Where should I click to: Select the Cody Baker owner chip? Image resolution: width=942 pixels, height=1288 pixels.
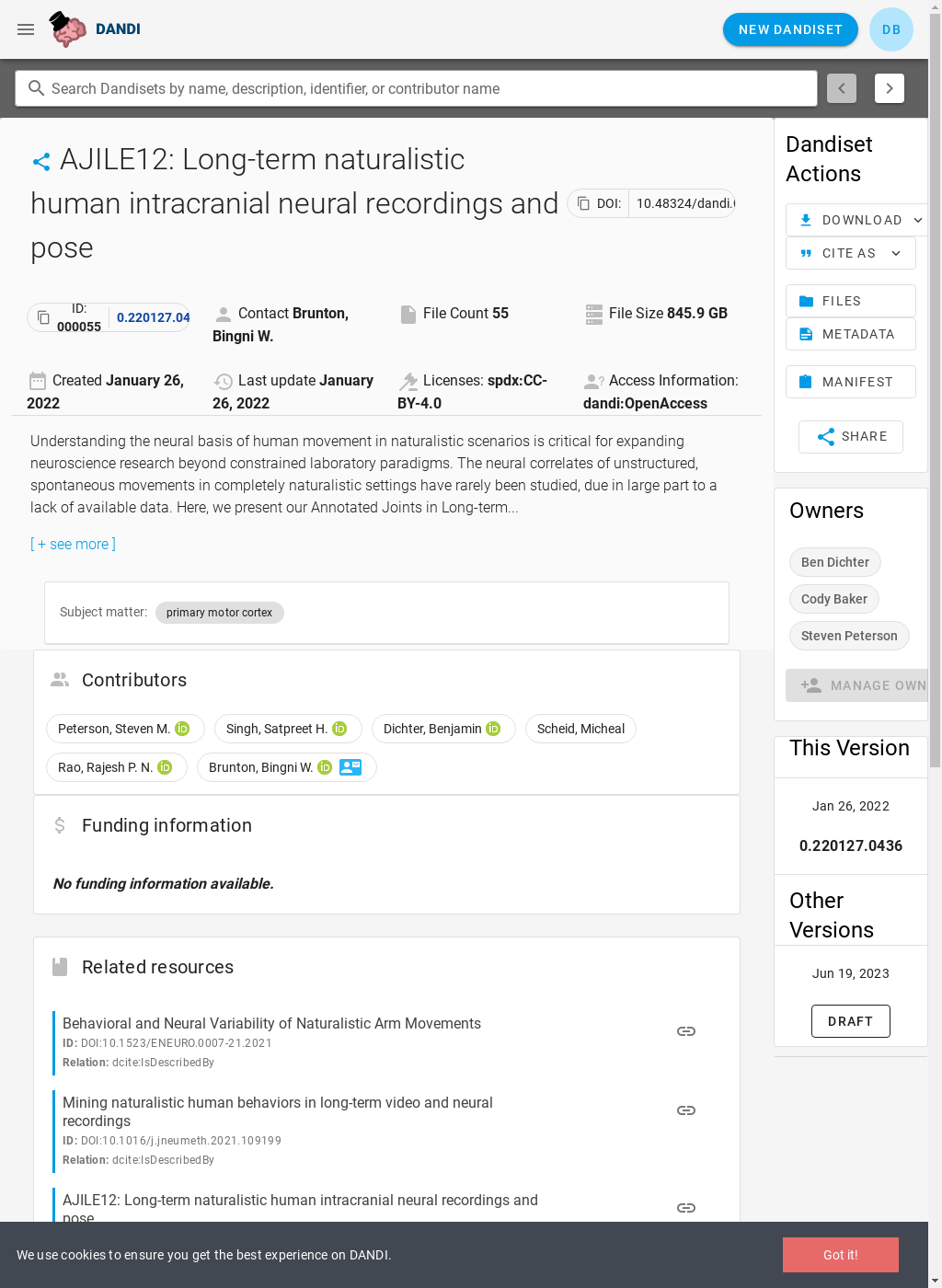tap(834, 599)
